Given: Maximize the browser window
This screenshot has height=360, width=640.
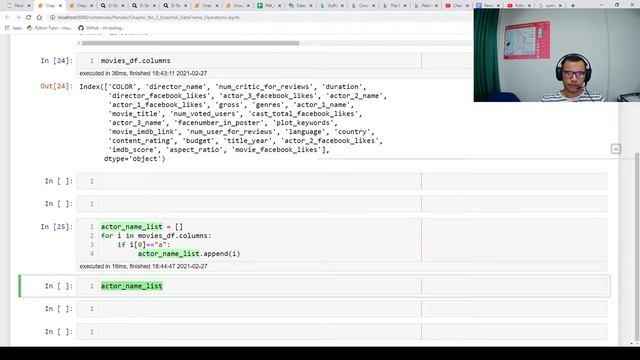Looking at the screenshot, I should (x=617, y=5).
